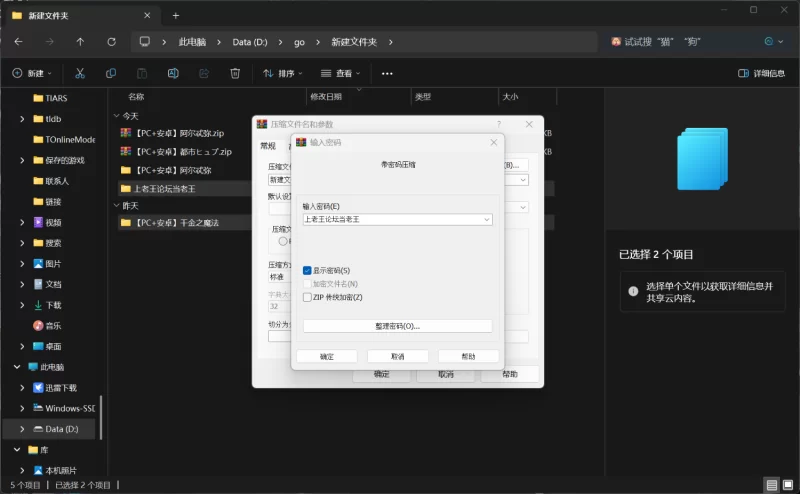Open the 查看 view dropdown

tap(340, 73)
